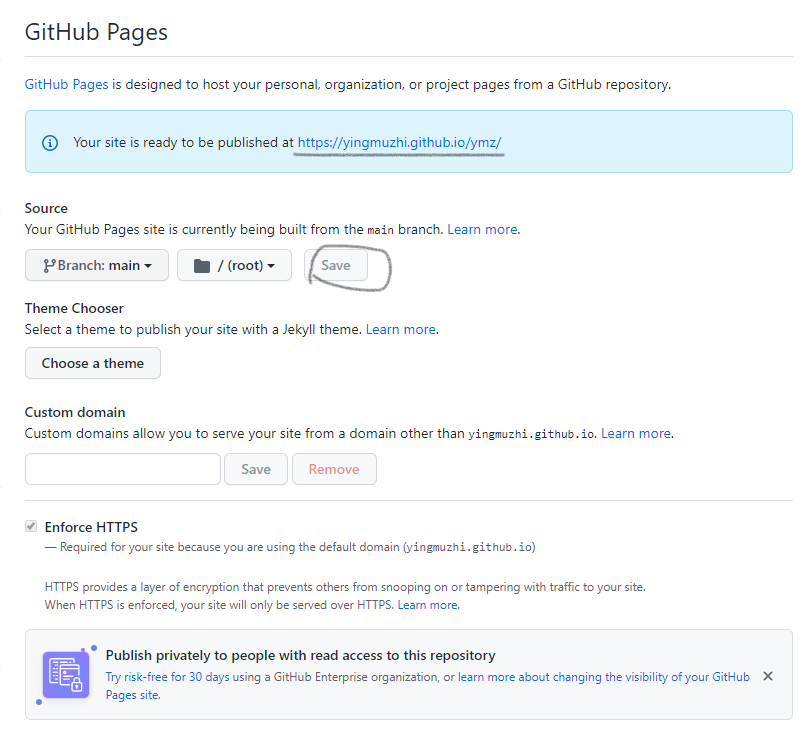The height and width of the screenshot is (739, 805).
Task: Click the folder icon in the root selector
Action: coord(202,266)
